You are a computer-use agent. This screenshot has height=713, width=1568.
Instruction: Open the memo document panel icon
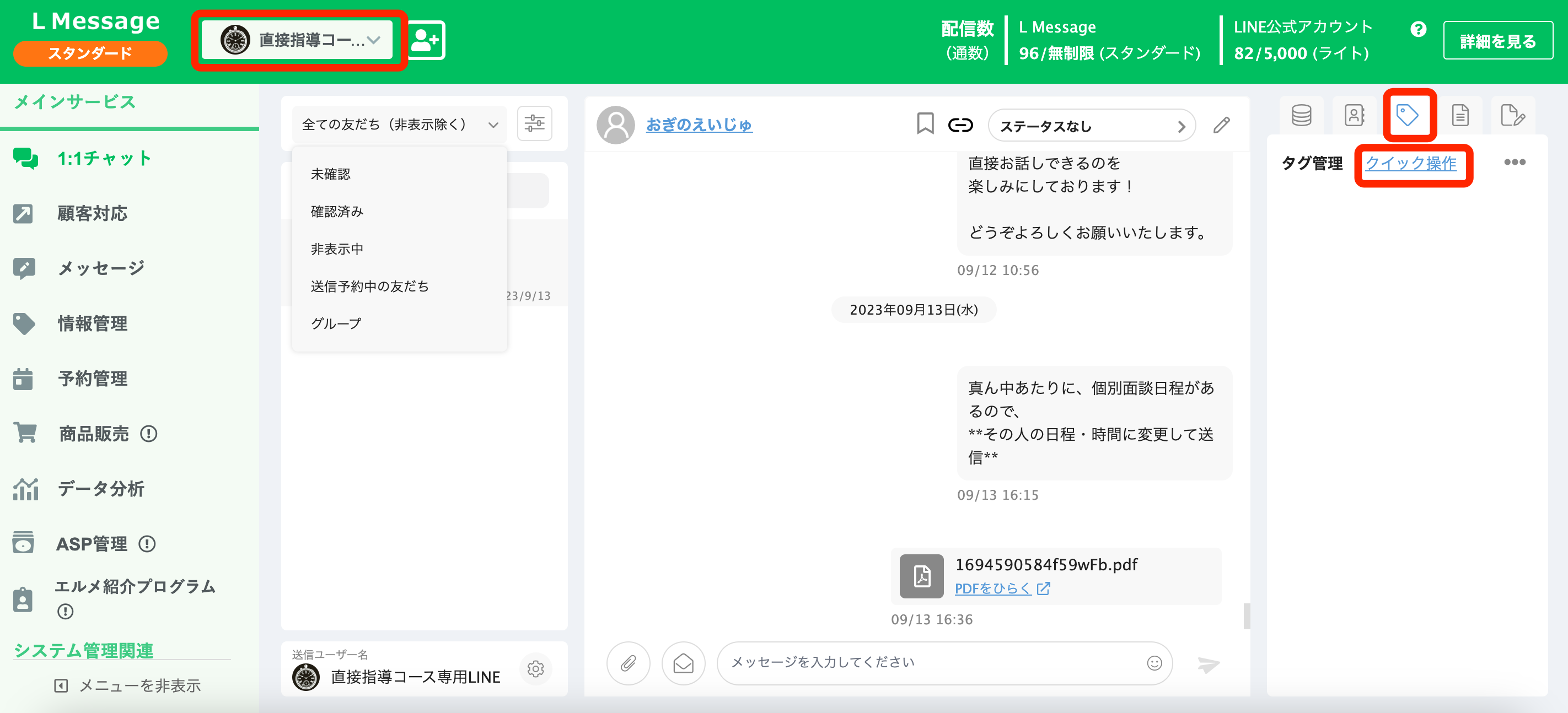coord(1461,115)
